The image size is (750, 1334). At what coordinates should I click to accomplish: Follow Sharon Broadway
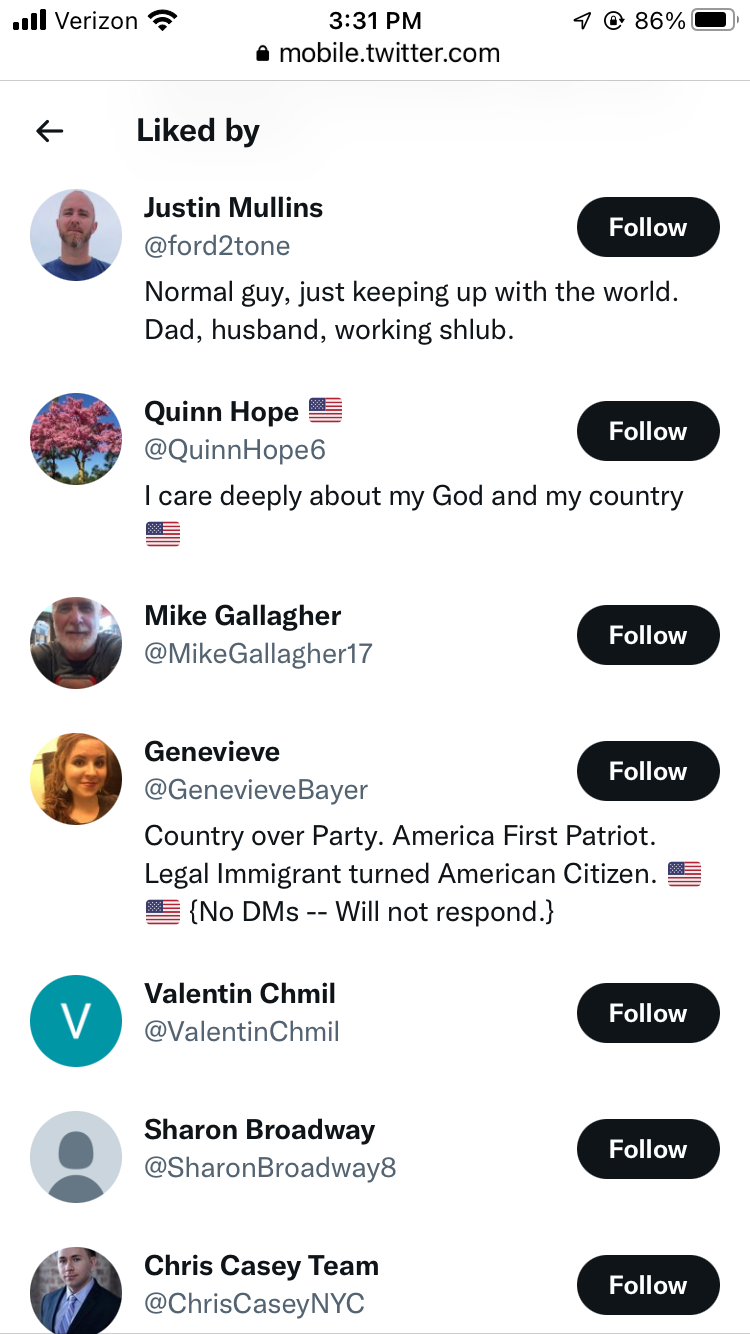point(648,1149)
